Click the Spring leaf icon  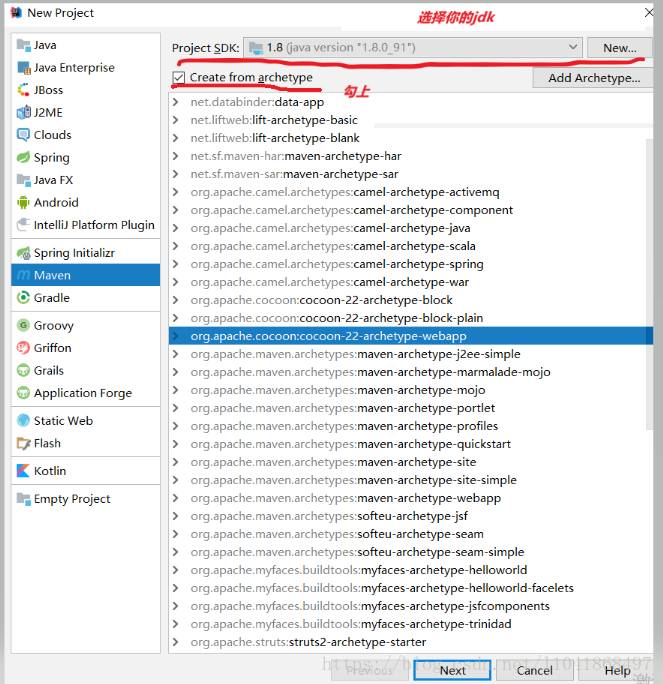click(x=23, y=157)
